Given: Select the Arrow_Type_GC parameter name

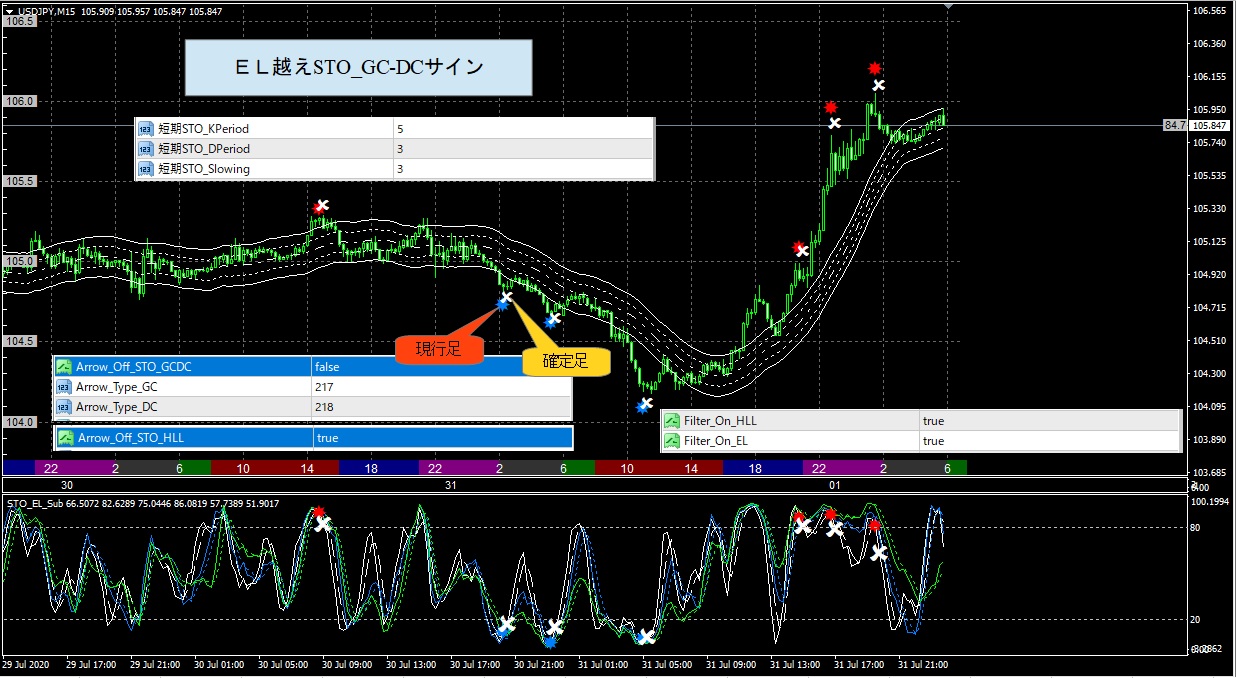Looking at the screenshot, I should [117, 387].
